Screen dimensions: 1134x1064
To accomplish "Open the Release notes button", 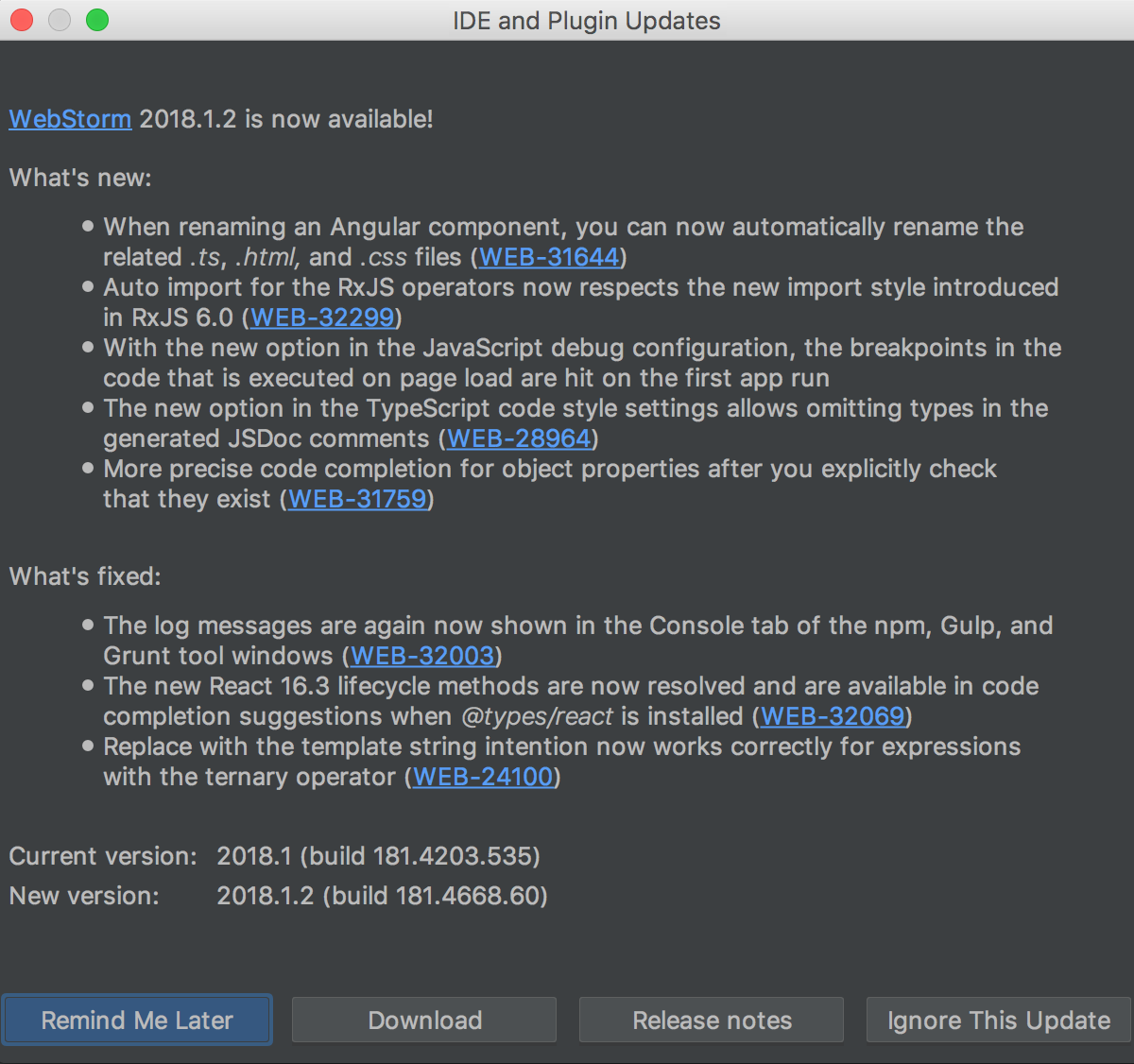I will [712, 1021].
